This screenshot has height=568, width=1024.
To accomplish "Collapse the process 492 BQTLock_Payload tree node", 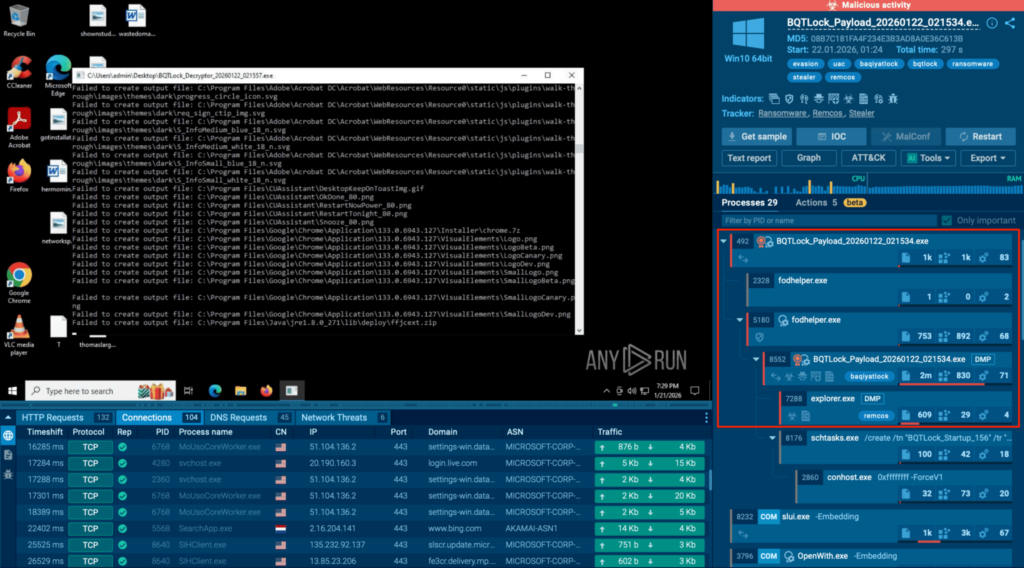I will pyautogui.click(x=724, y=241).
